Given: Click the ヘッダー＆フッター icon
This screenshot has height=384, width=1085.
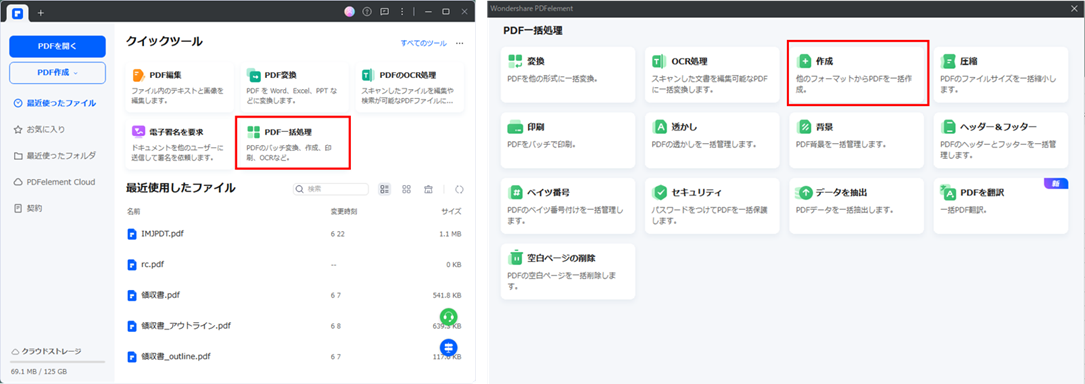Looking at the screenshot, I should click(x=949, y=127).
